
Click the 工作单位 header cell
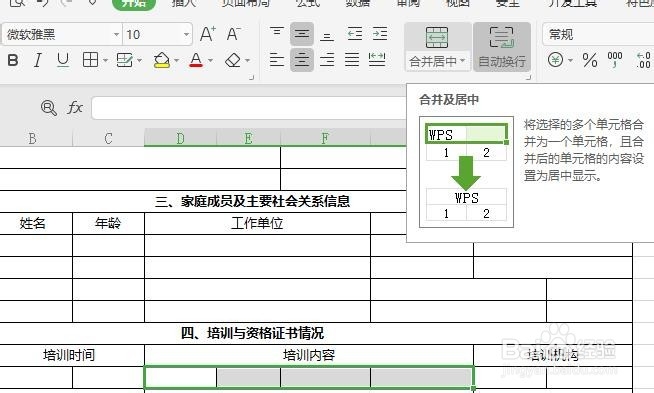pos(257,224)
